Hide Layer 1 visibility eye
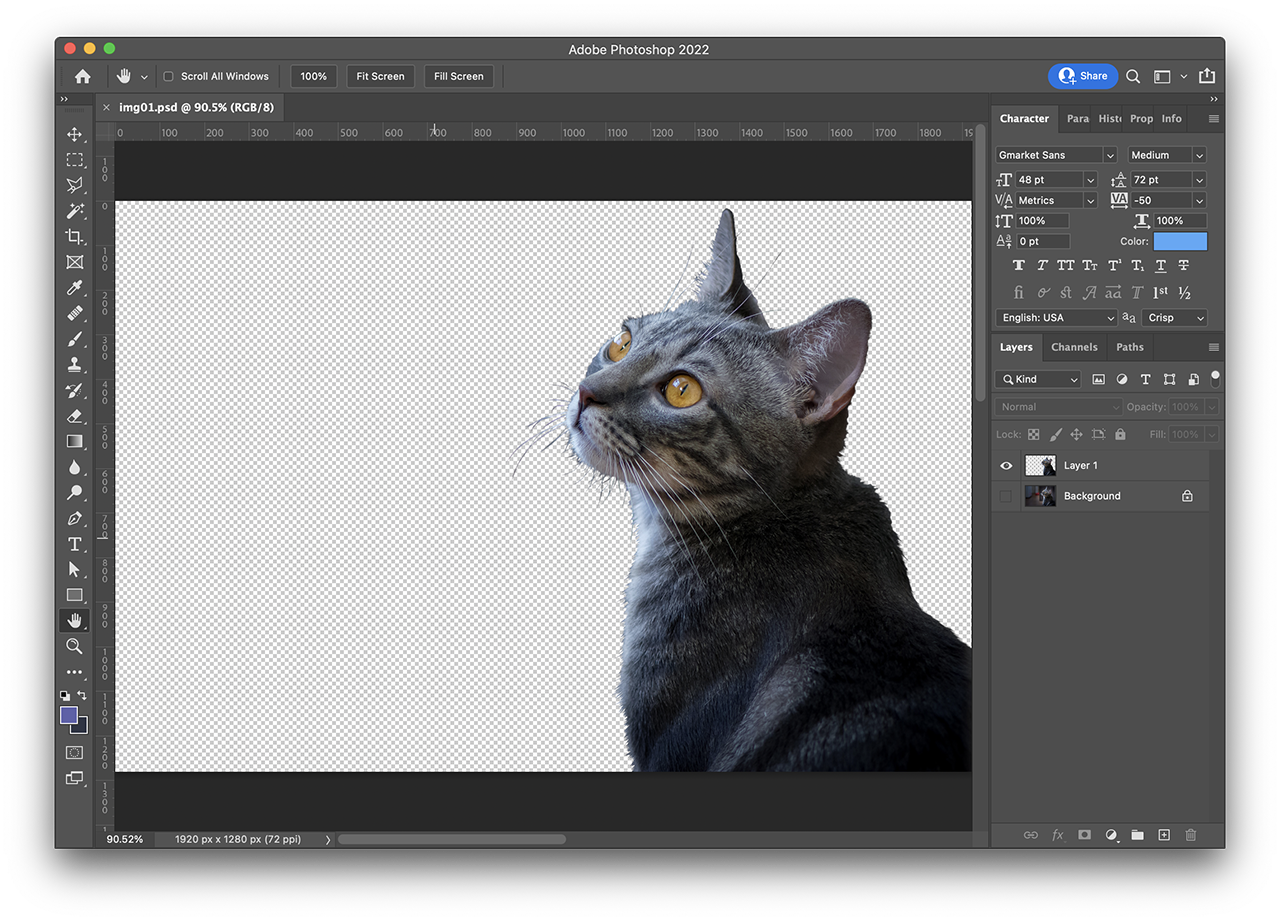The width and height of the screenshot is (1280, 921). pyautogui.click(x=1006, y=466)
